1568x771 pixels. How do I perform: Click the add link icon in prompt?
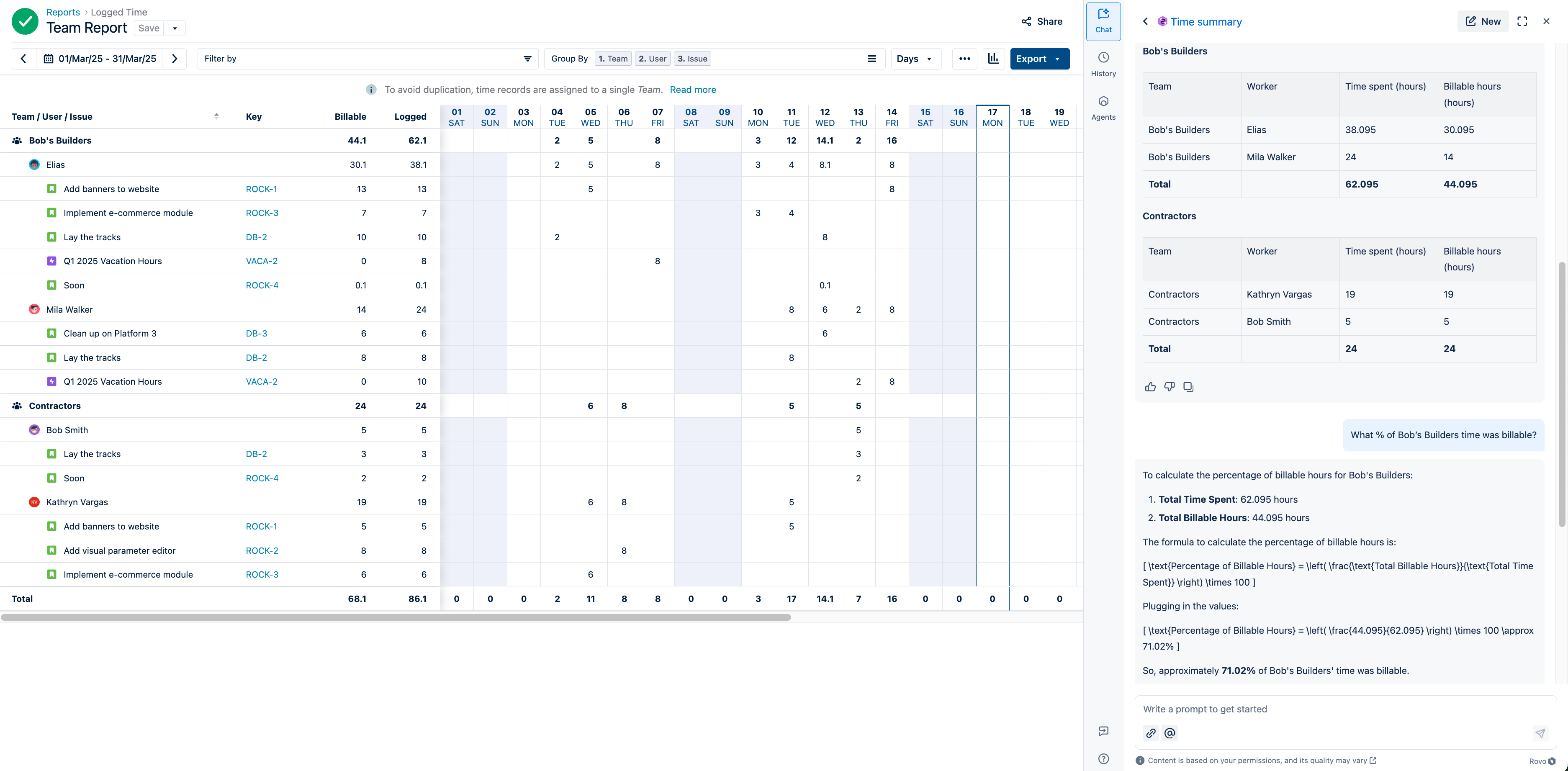1150,732
